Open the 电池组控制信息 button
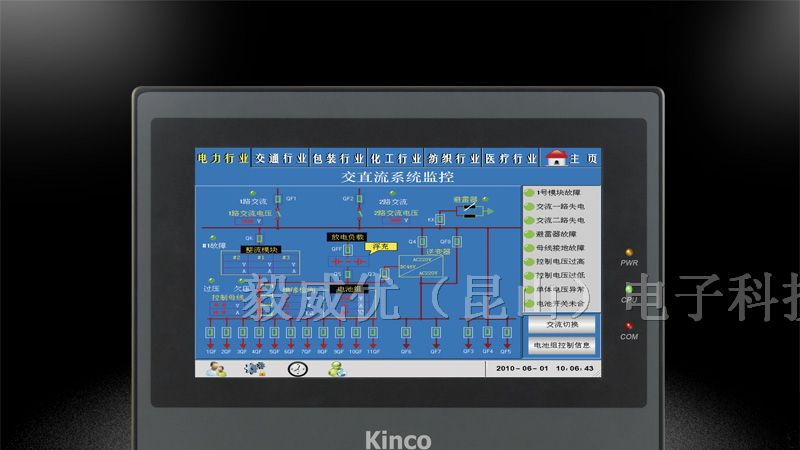The height and width of the screenshot is (450, 800). [562, 345]
